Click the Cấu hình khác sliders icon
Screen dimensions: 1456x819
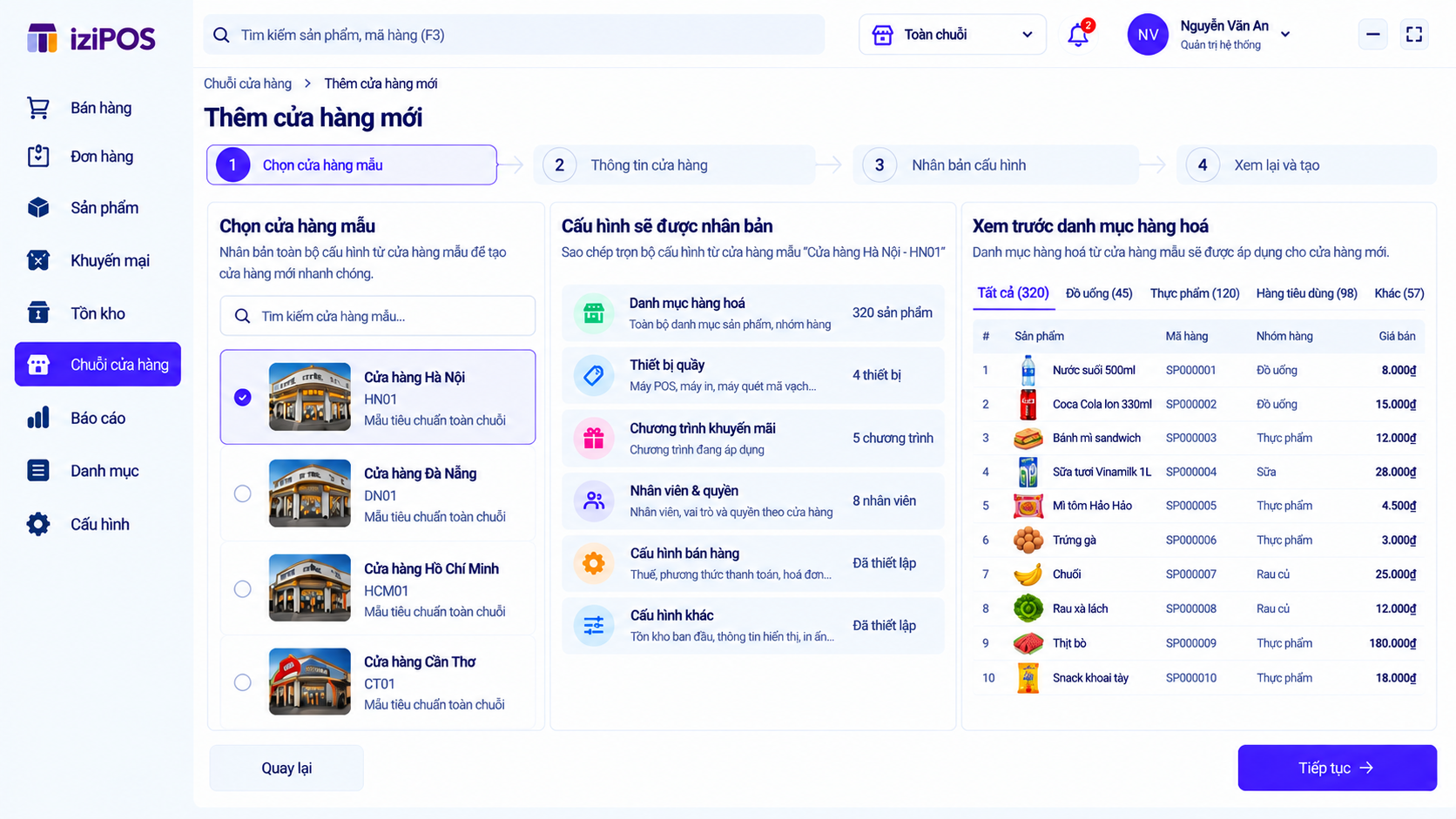(594, 626)
